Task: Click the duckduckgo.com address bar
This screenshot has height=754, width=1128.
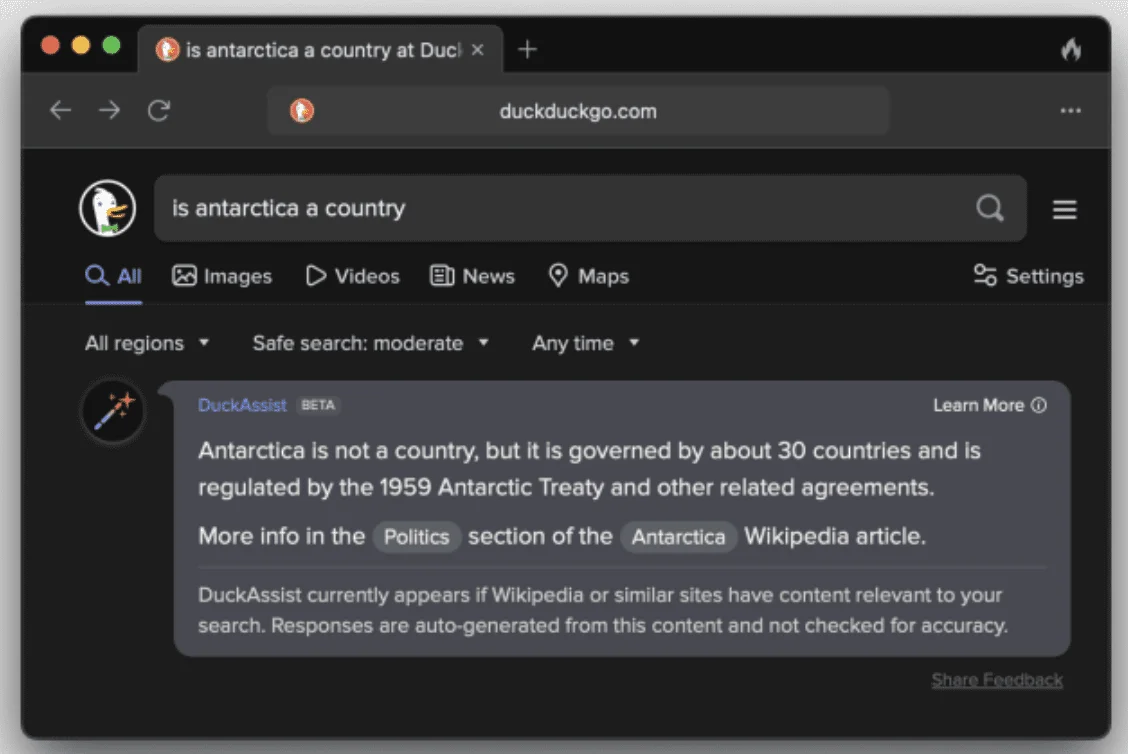Action: click(578, 111)
